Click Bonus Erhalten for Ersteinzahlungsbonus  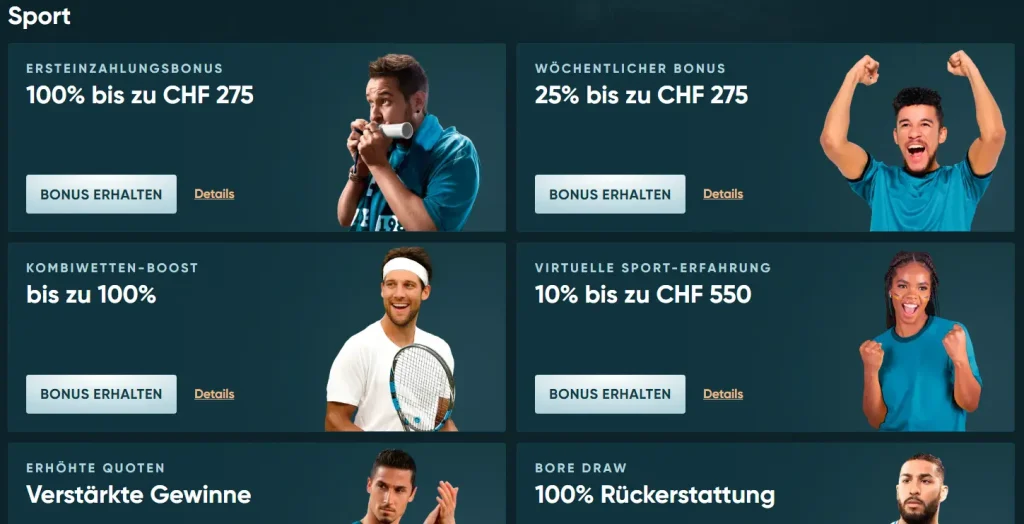click(101, 194)
